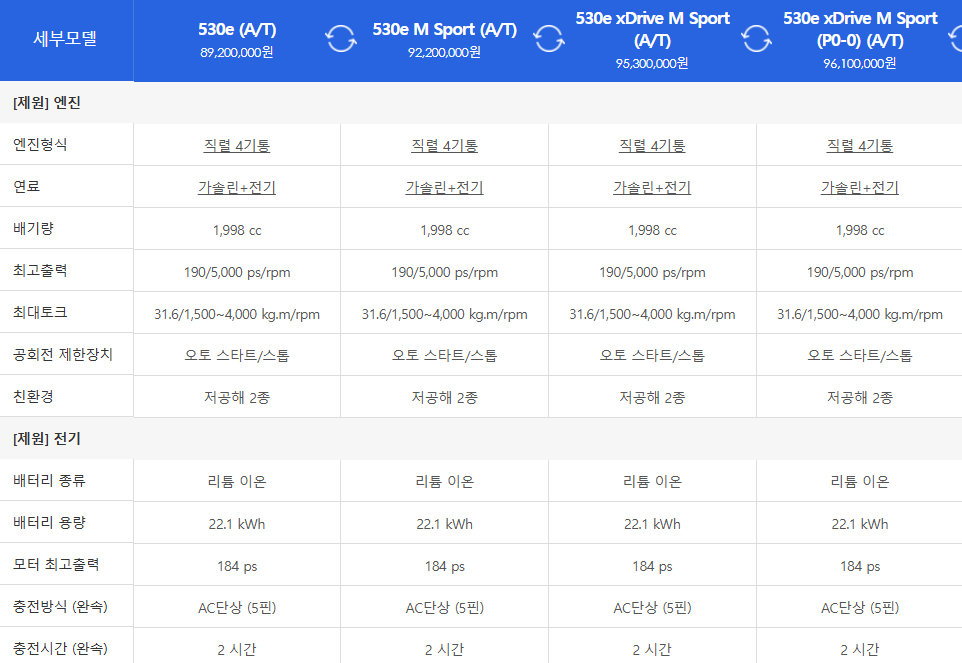Viewport: 962px width, 663px height.
Task: Open 직렬 4기통 link under 95,300,000원 model
Action: [652, 145]
